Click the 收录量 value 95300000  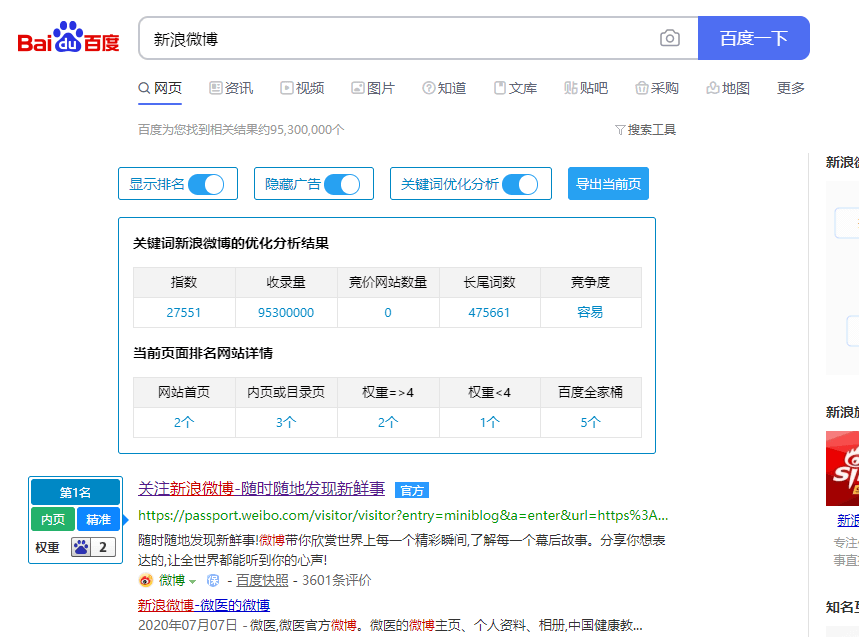pos(286,313)
